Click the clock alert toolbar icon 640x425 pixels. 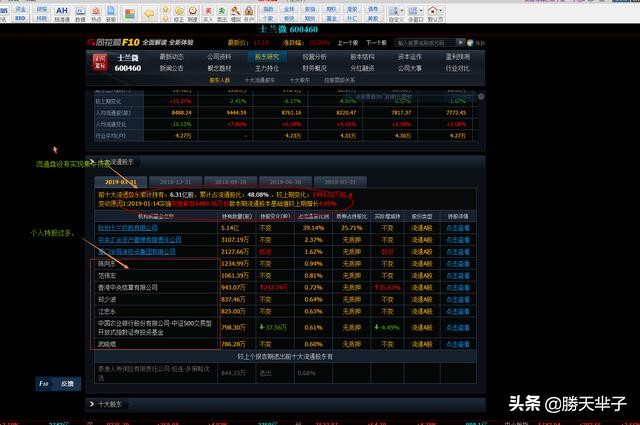[193, 14]
